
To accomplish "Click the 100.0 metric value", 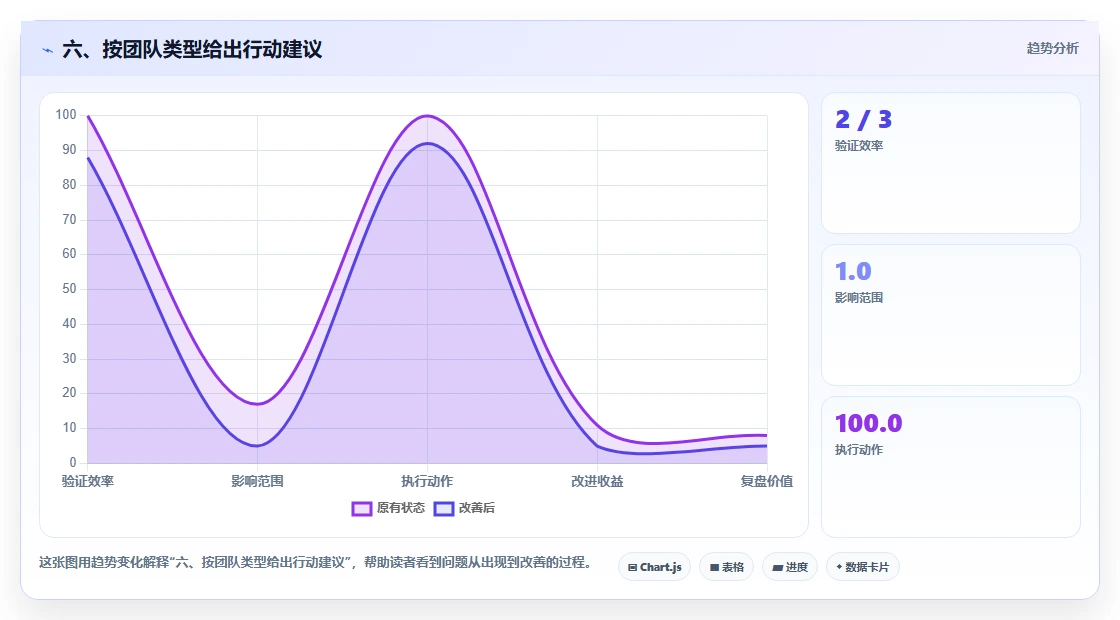I will coord(869,424).
